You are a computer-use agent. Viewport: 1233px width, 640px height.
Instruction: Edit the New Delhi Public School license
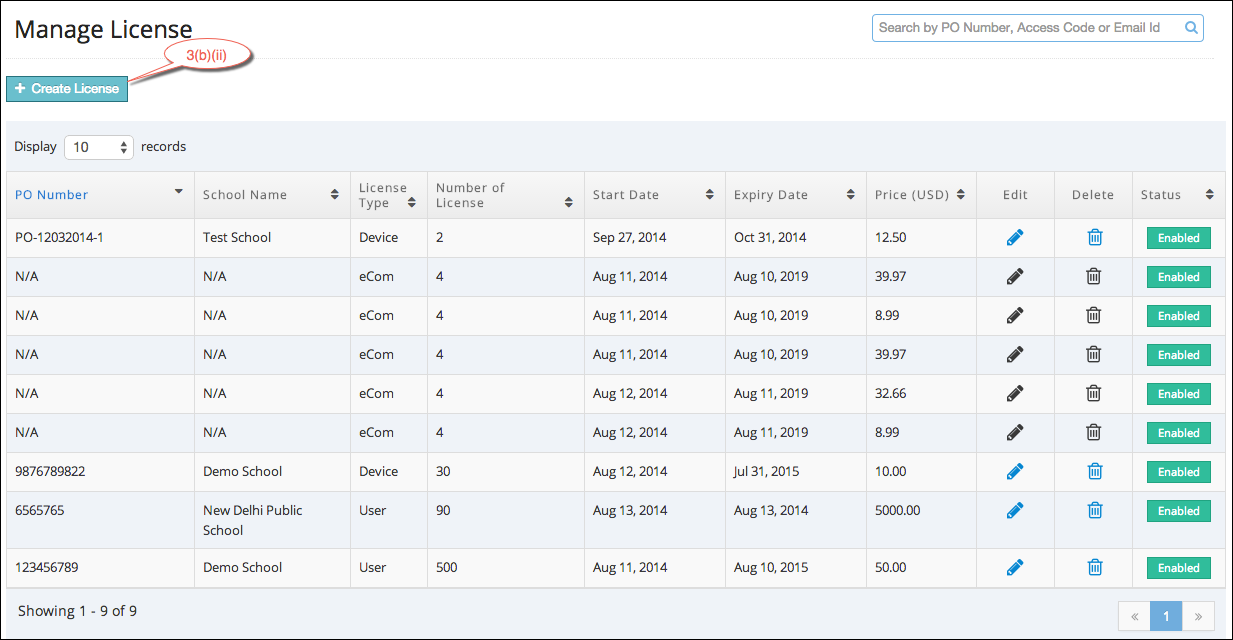pos(1015,511)
